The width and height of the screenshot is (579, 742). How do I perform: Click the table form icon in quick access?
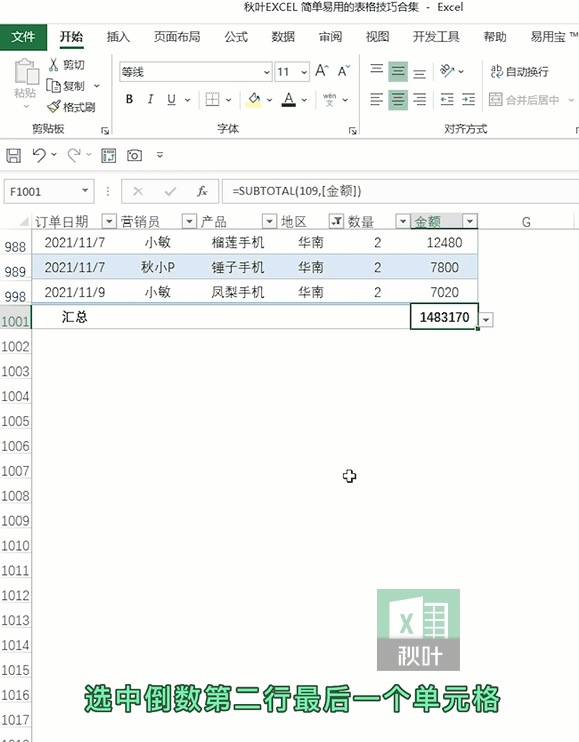click(108, 155)
